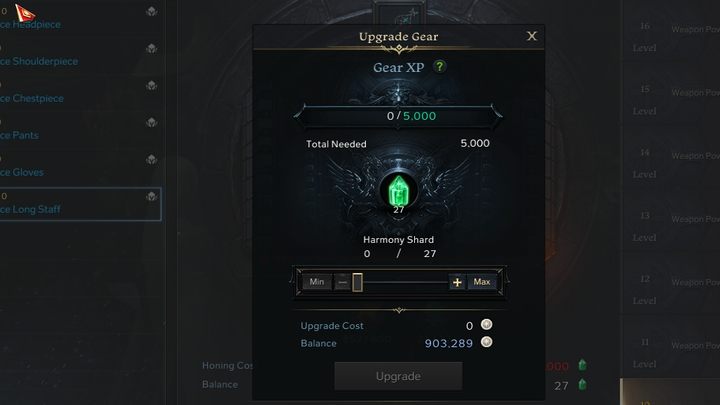Select the Gloves gear entry
720x405 pixels.
[80, 167]
